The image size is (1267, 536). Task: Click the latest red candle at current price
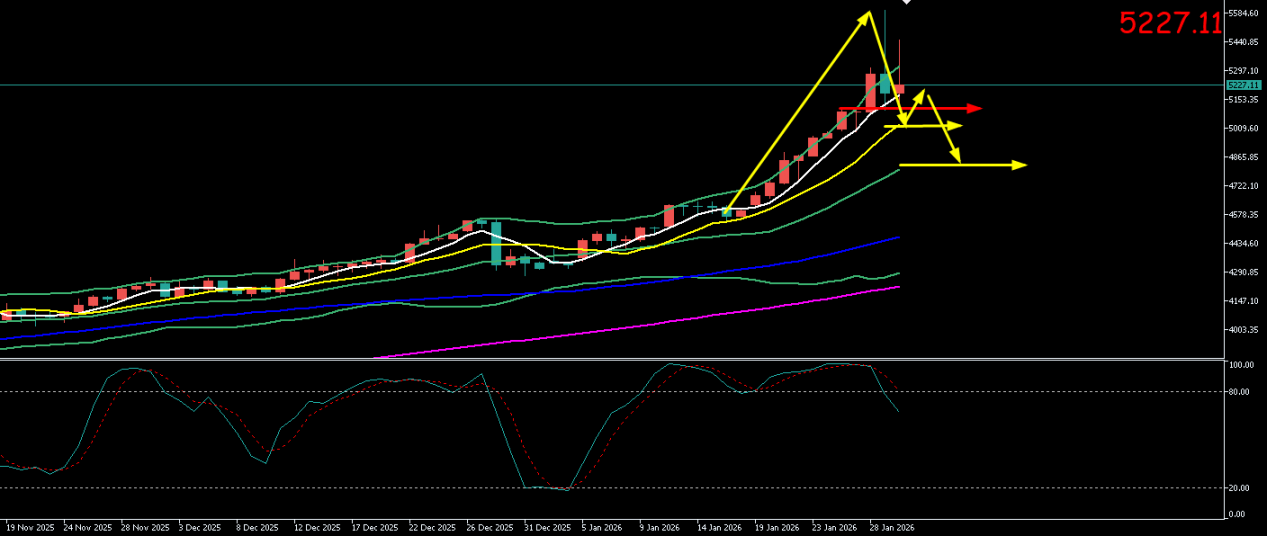tap(899, 89)
